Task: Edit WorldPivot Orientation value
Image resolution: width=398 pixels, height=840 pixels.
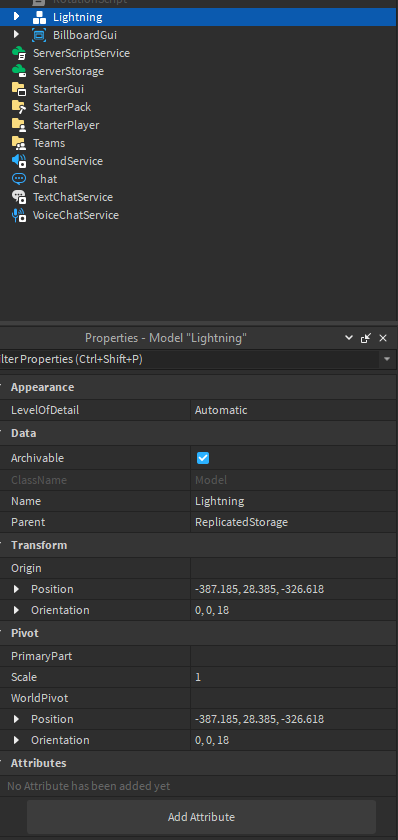Action: [x=294, y=740]
